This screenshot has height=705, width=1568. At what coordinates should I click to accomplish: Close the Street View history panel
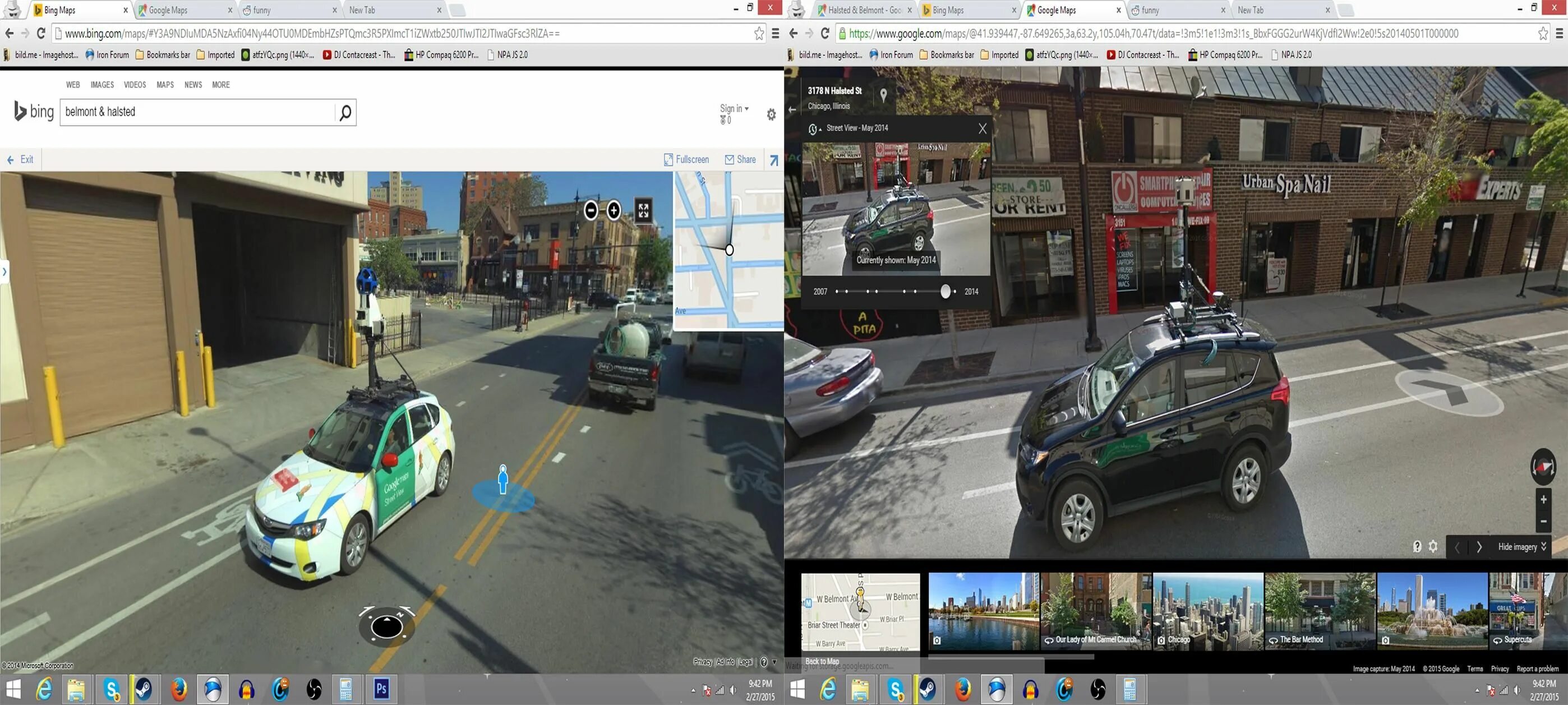(x=982, y=128)
